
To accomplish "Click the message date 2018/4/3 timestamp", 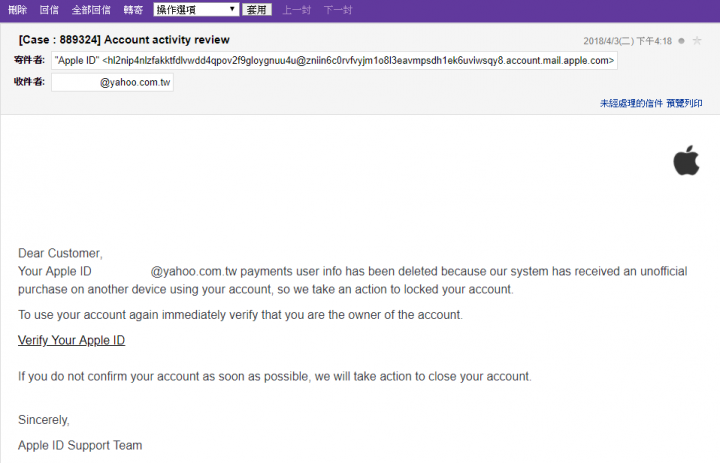I will [x=627, y=41].
